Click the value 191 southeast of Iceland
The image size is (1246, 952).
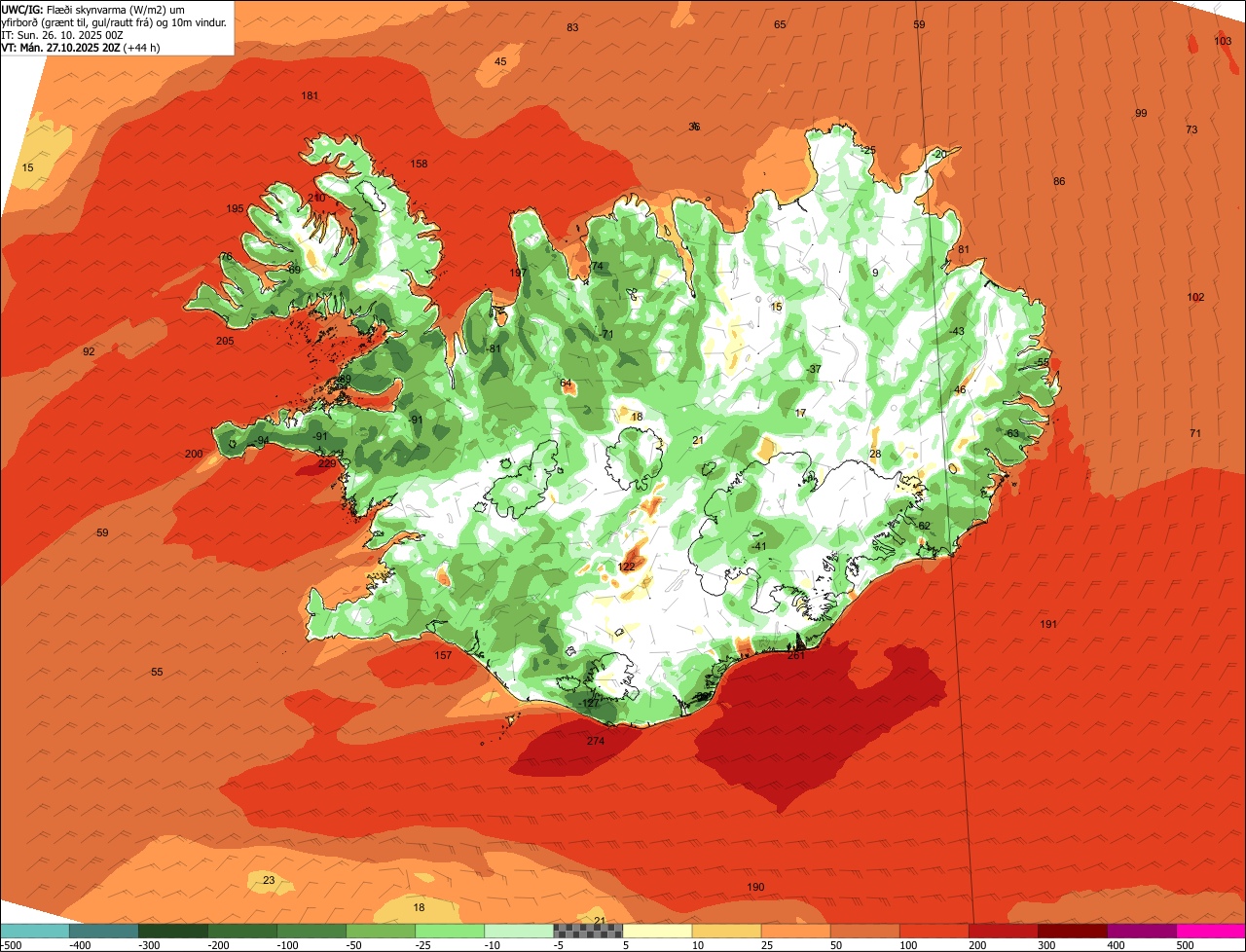click(x=1048, y=624)
